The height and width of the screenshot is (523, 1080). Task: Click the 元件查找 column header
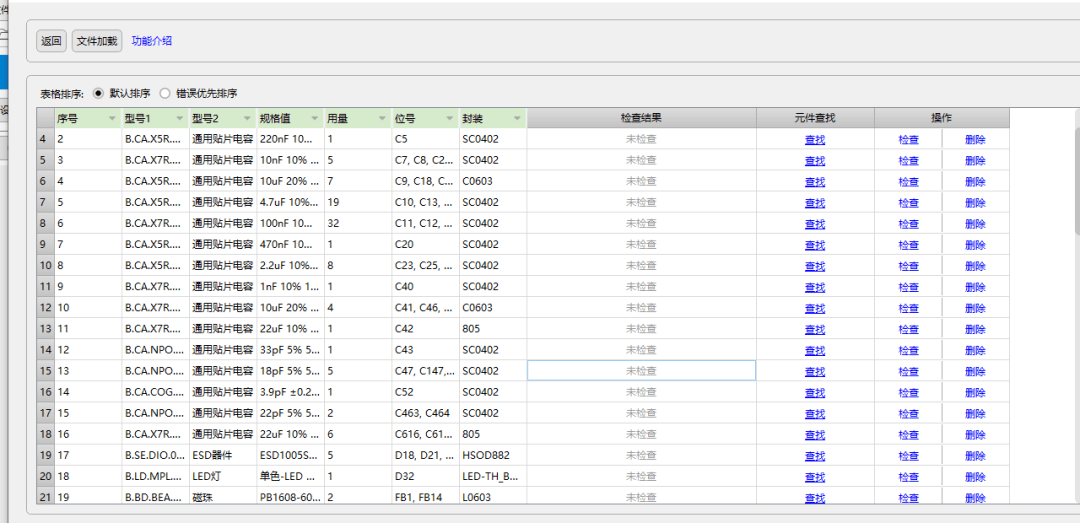pyautogui.click(x=815, y=118)
